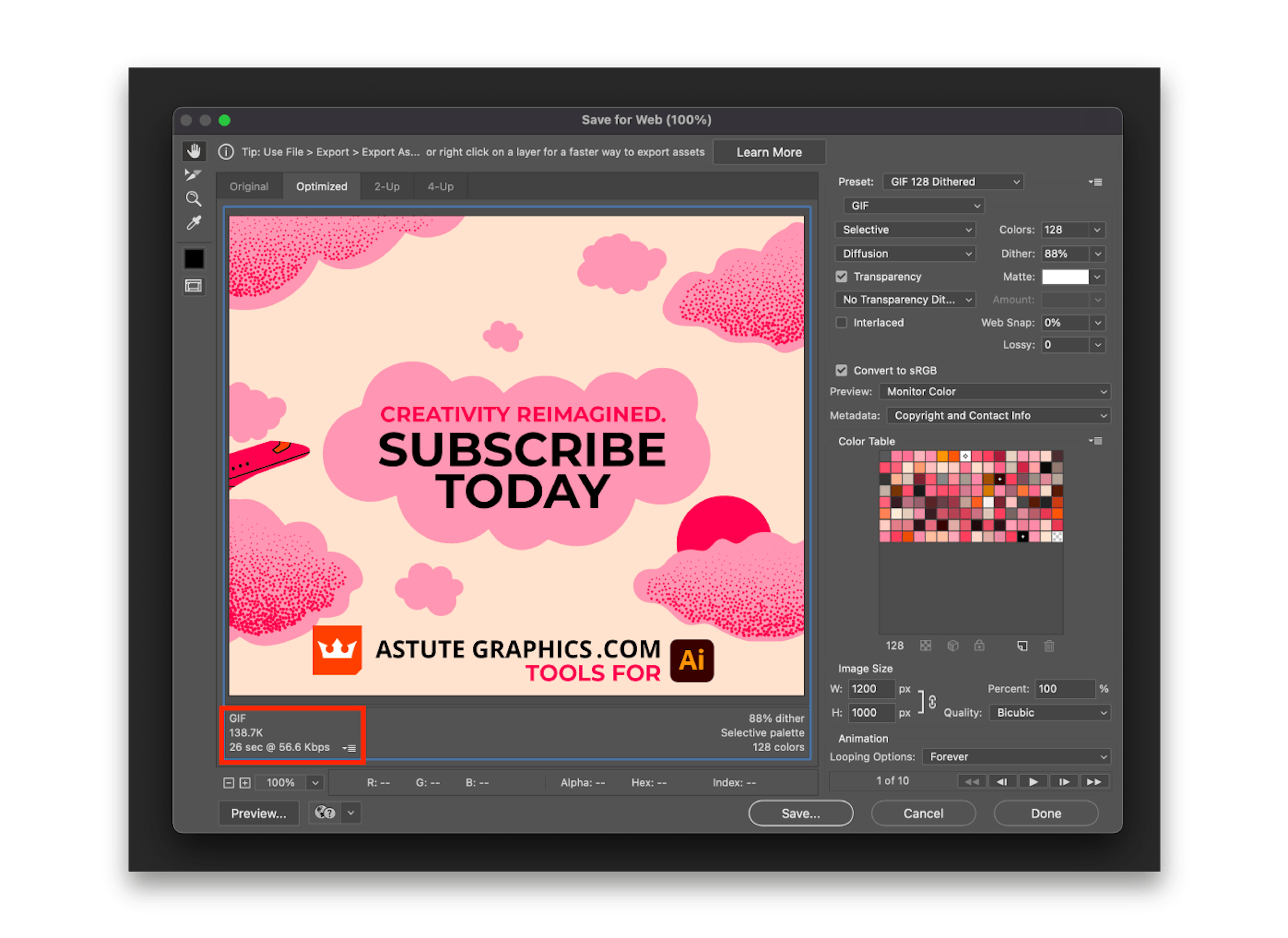Uncheck Convert to sRGB
Image resolution: width=1288 pixels, height=938 pixels.
[841, 370]
